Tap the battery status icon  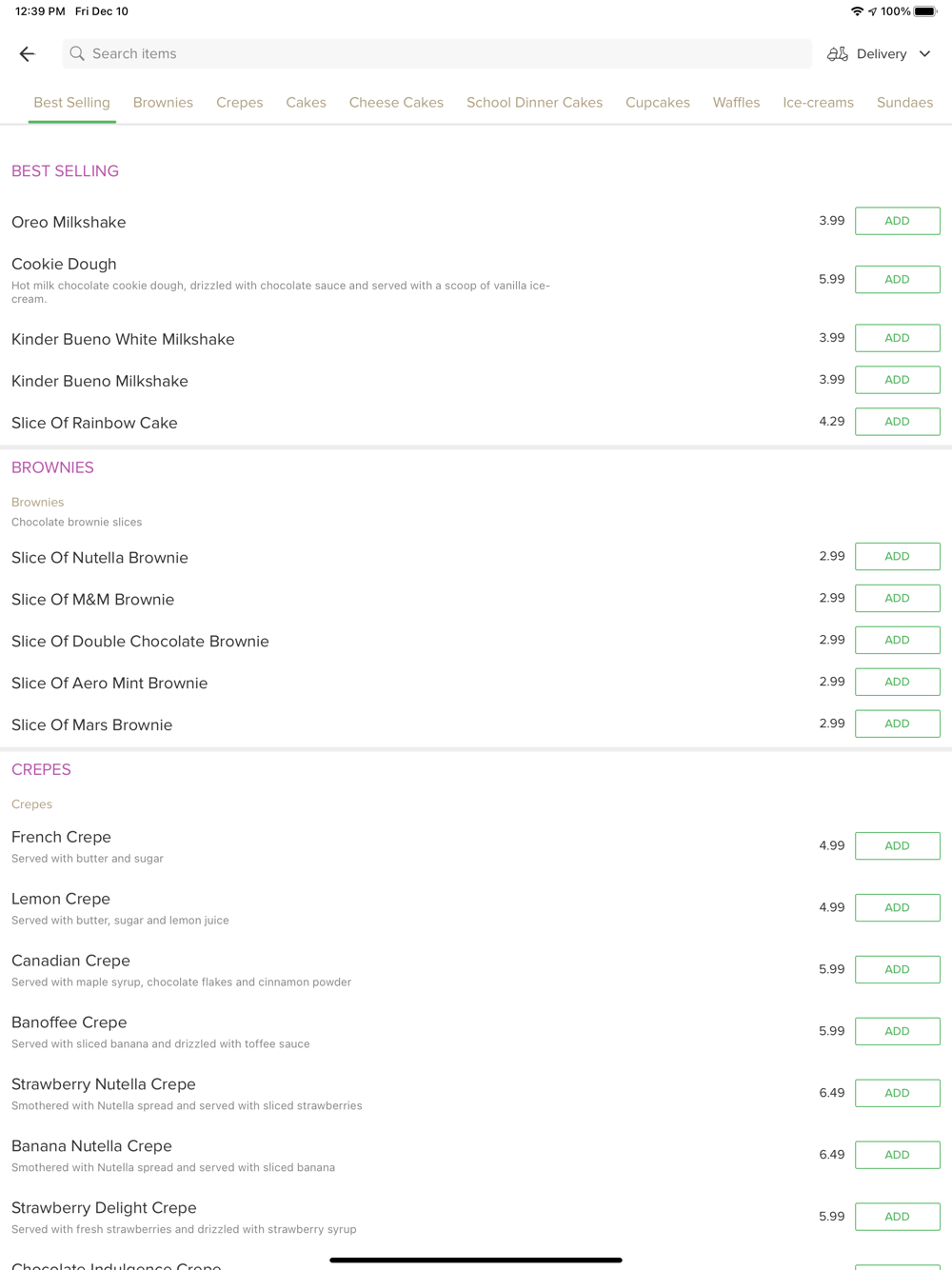point(925,11)
